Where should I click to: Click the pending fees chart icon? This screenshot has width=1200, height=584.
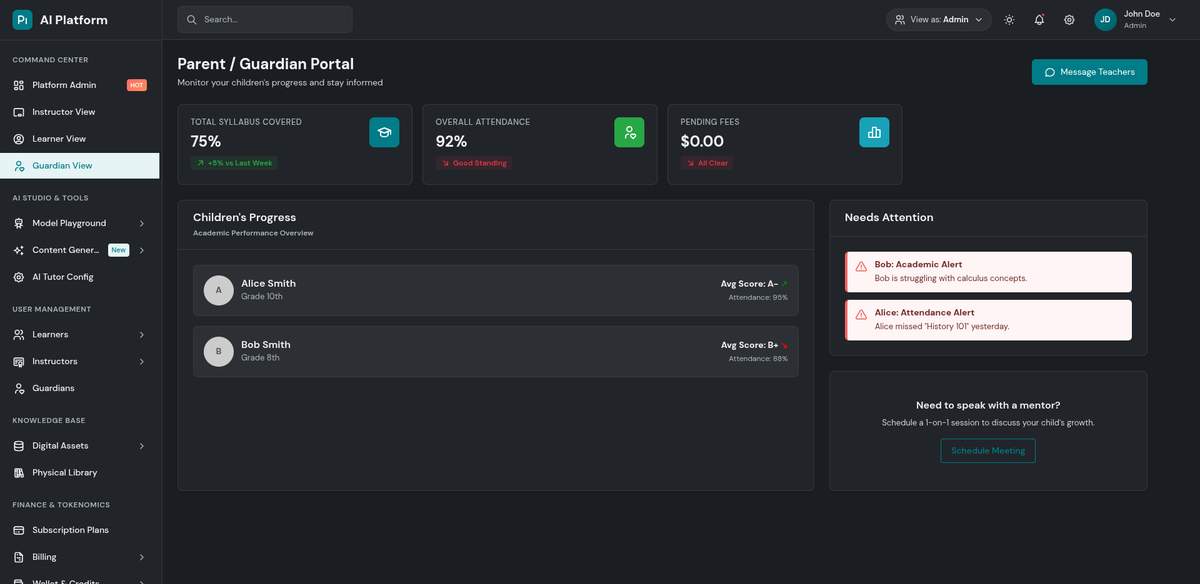pos(874,132)
